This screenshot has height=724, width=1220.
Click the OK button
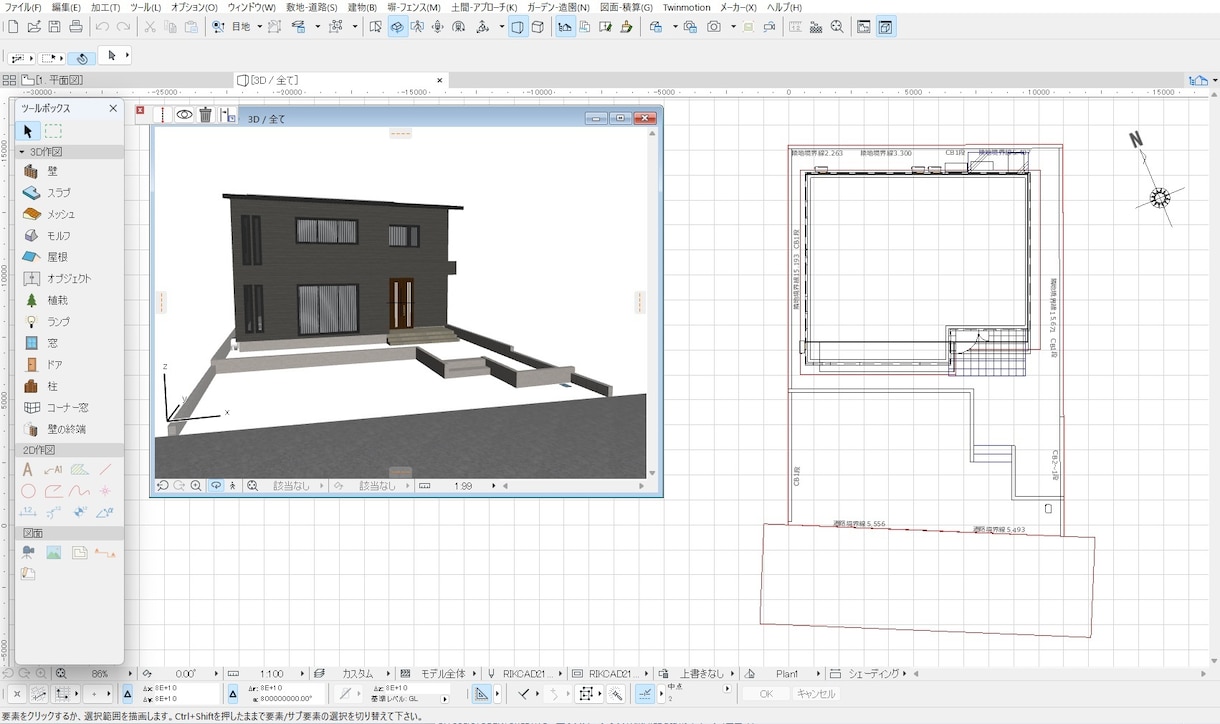point(766,694)
